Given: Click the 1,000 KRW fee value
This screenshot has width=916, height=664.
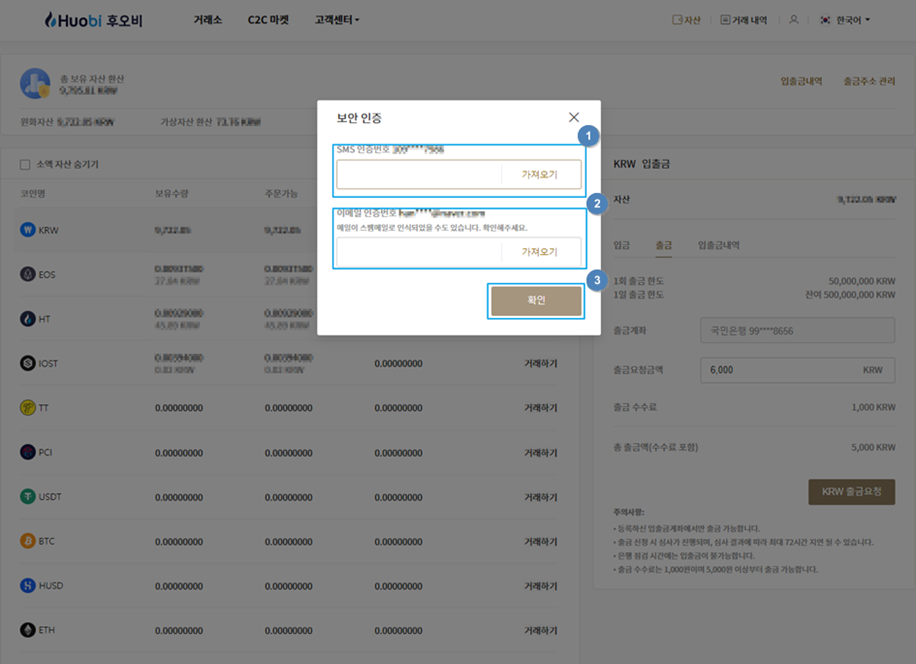Looking at the screenshot, I should tap(873, 407).
